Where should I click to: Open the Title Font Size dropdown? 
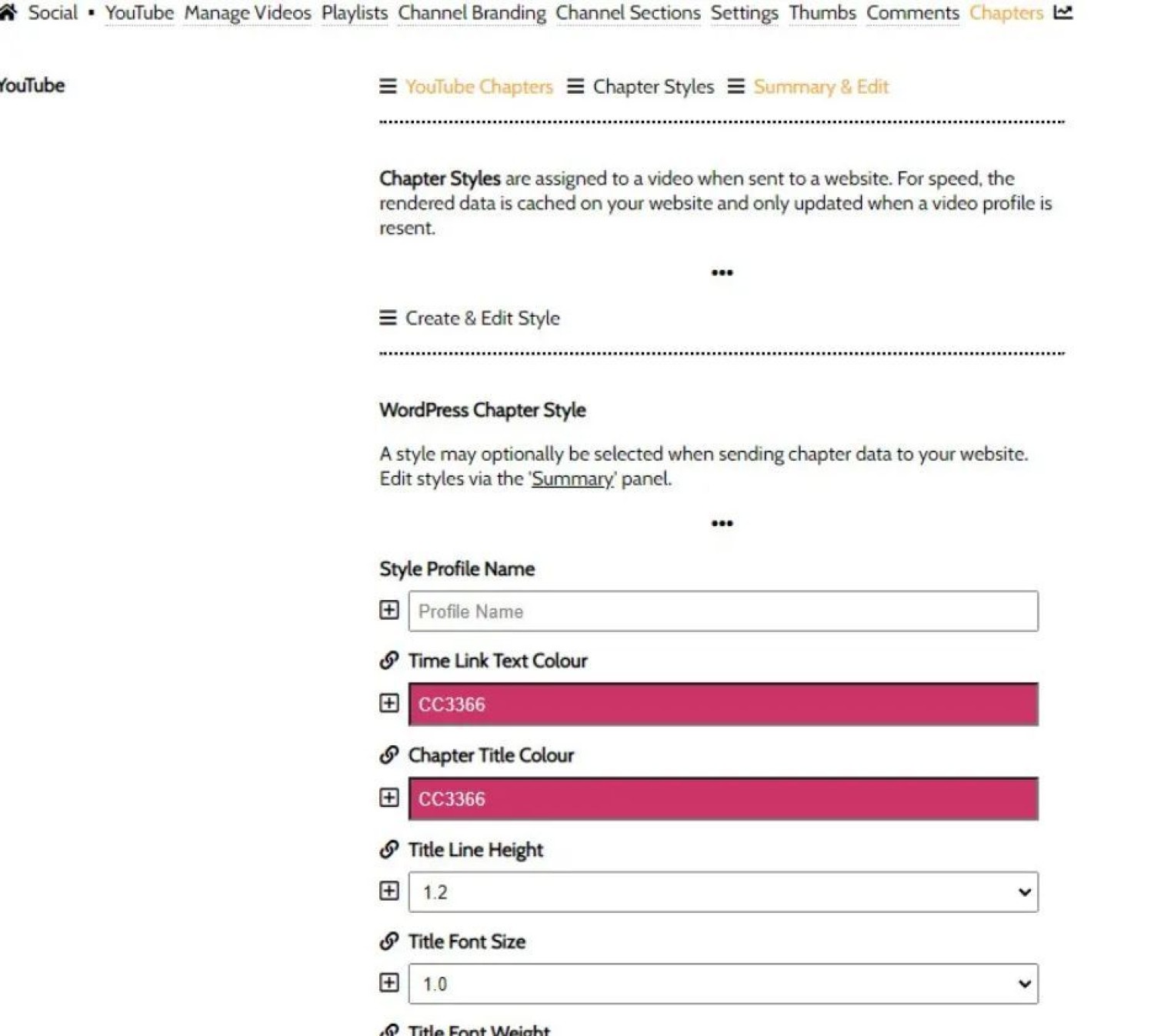click(722, 984)
